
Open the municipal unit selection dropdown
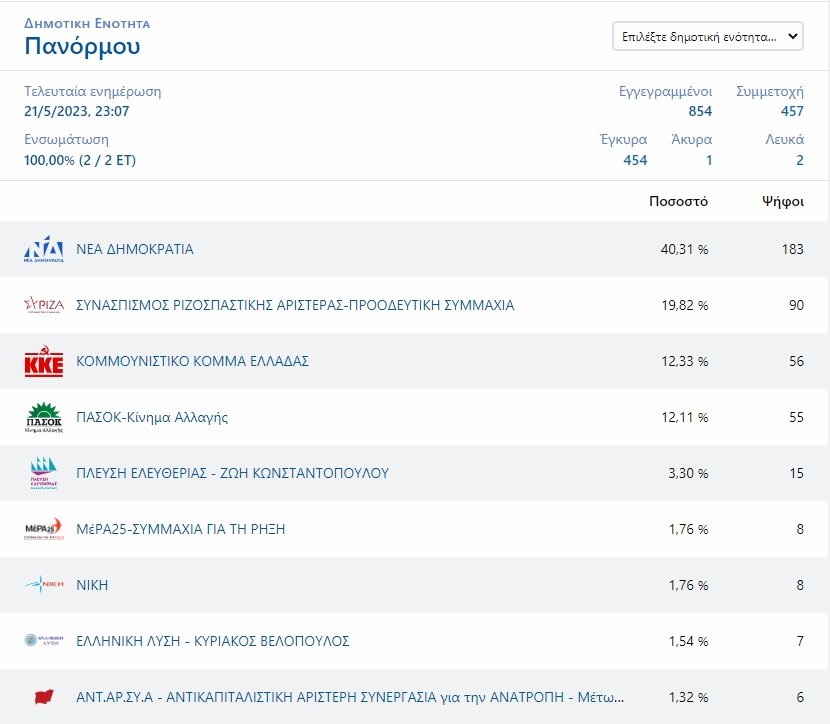click(x=707, y=37)
